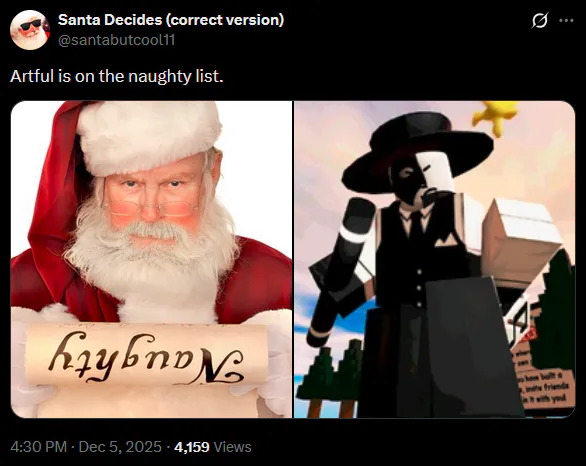Open the Santa naughty list photo

(151, 259)
